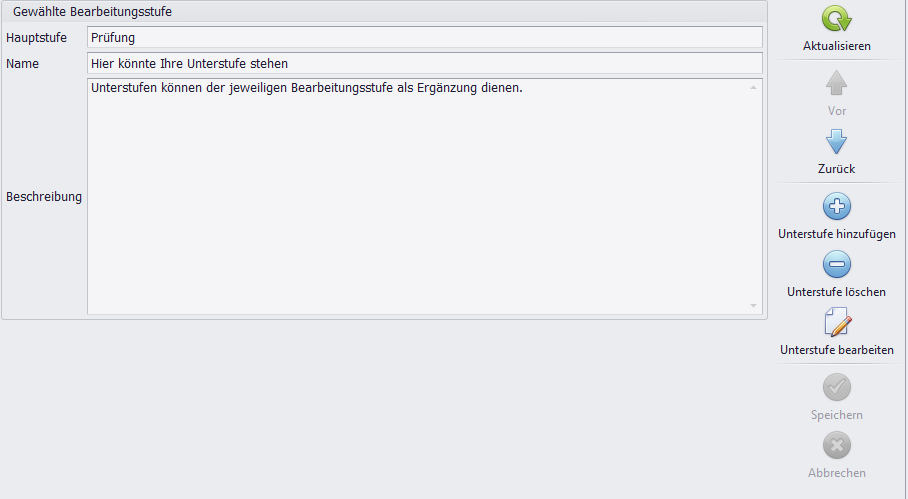This screenshot has width=908, height=499.
Task: Focus the Hauptstufe field containing Prüfung
Action: (424, 38)
